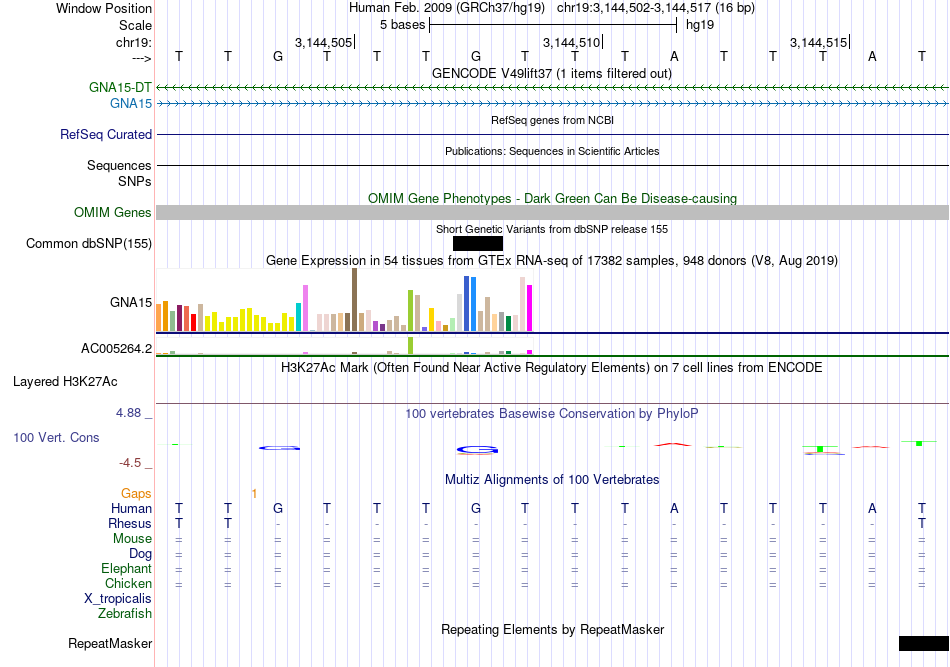Open the RefSeq Curated track label
Screen dimensions: 950x667
point(105,134)
